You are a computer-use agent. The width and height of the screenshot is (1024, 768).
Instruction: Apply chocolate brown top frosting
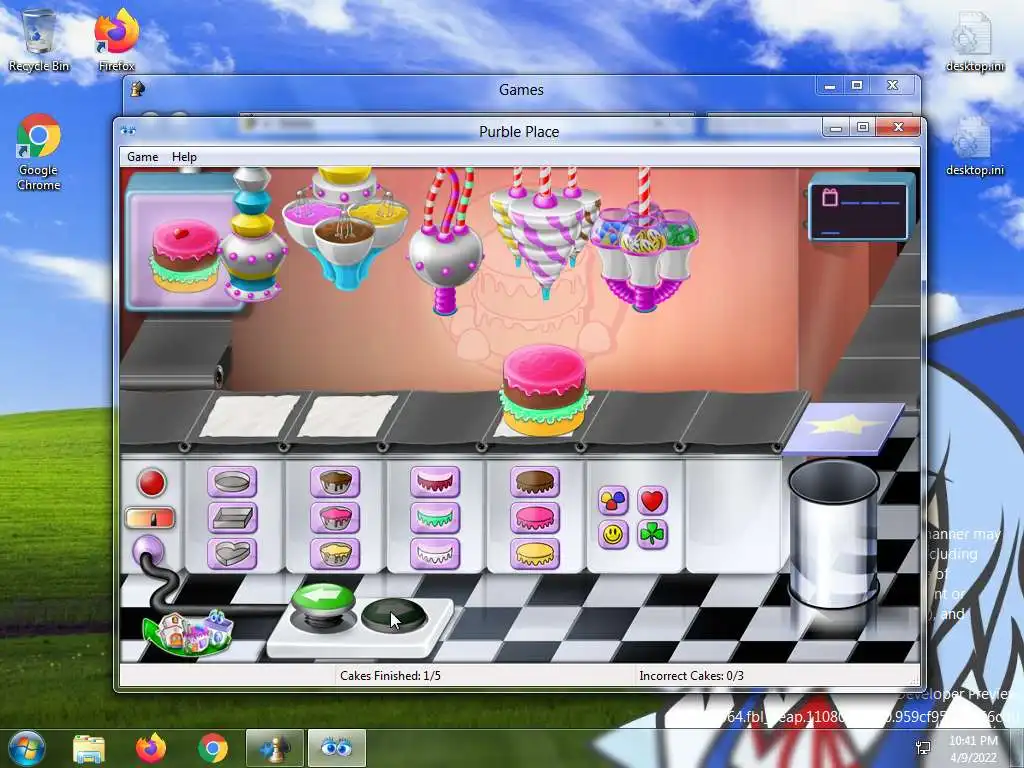535,483
